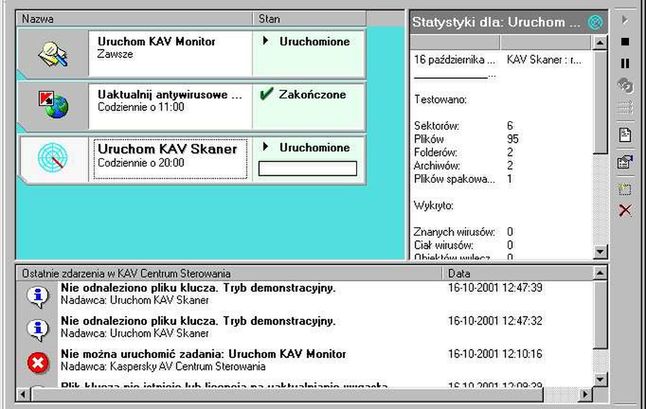Click the globe icon for antivirus update task
Viewport: 646px width, 409px height.
(x=54, y=105)
